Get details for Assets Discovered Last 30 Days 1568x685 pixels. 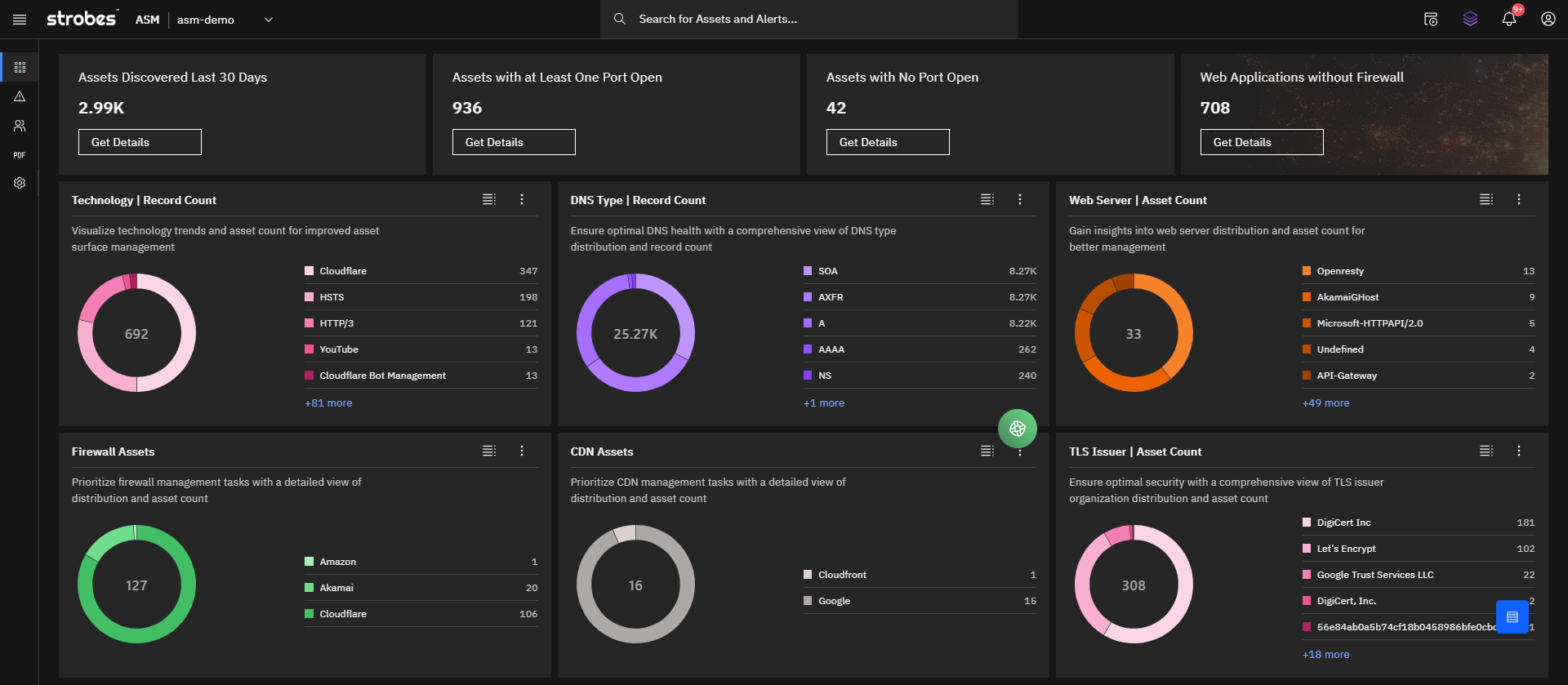(140, 142)
